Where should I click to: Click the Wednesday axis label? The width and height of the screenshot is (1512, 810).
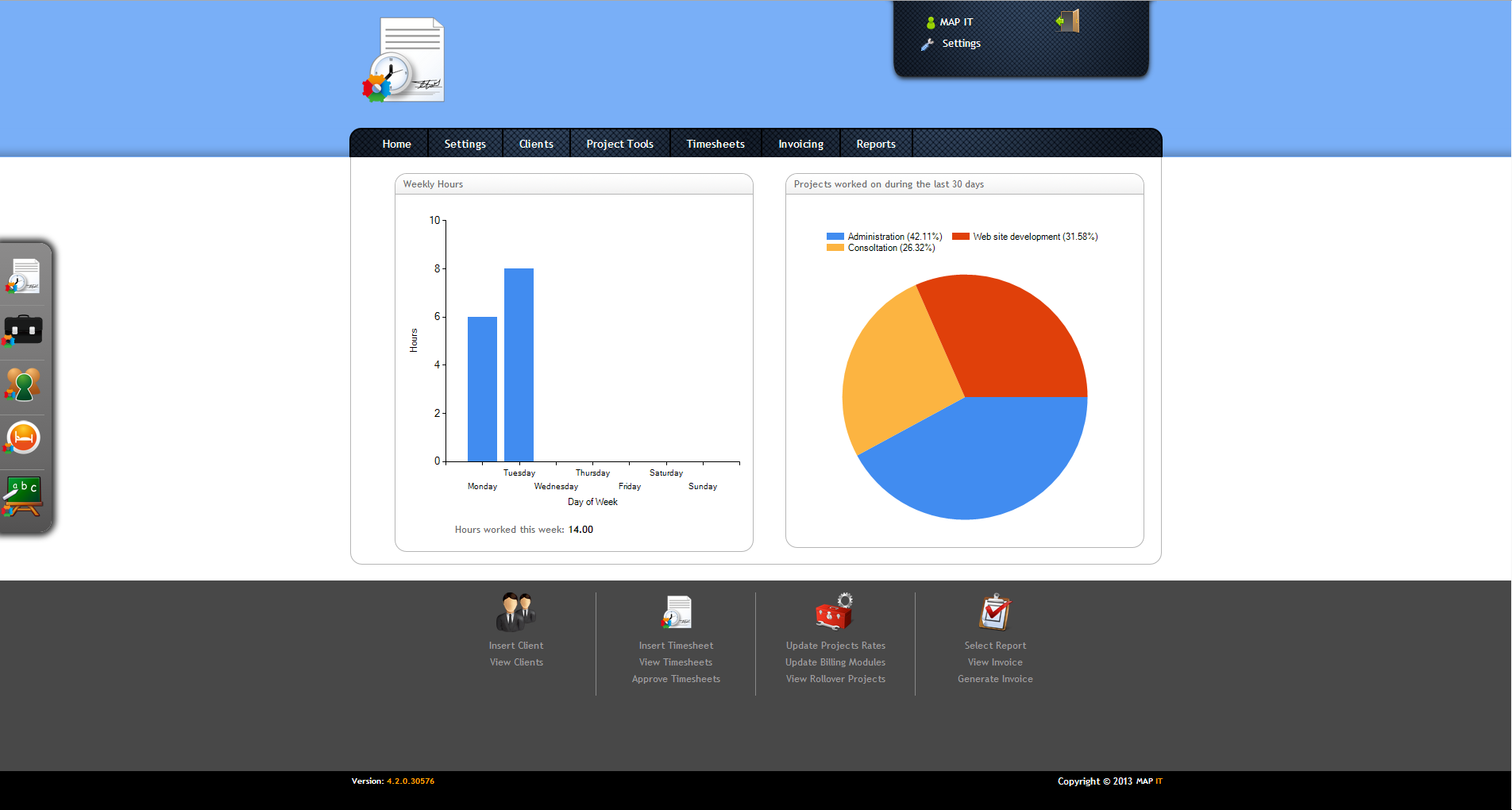point(556,486)
